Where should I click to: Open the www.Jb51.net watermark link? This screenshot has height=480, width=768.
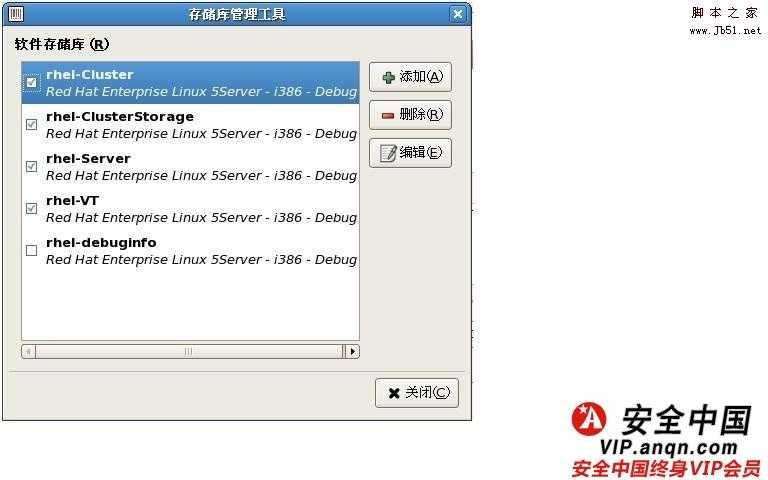(725, 30)
